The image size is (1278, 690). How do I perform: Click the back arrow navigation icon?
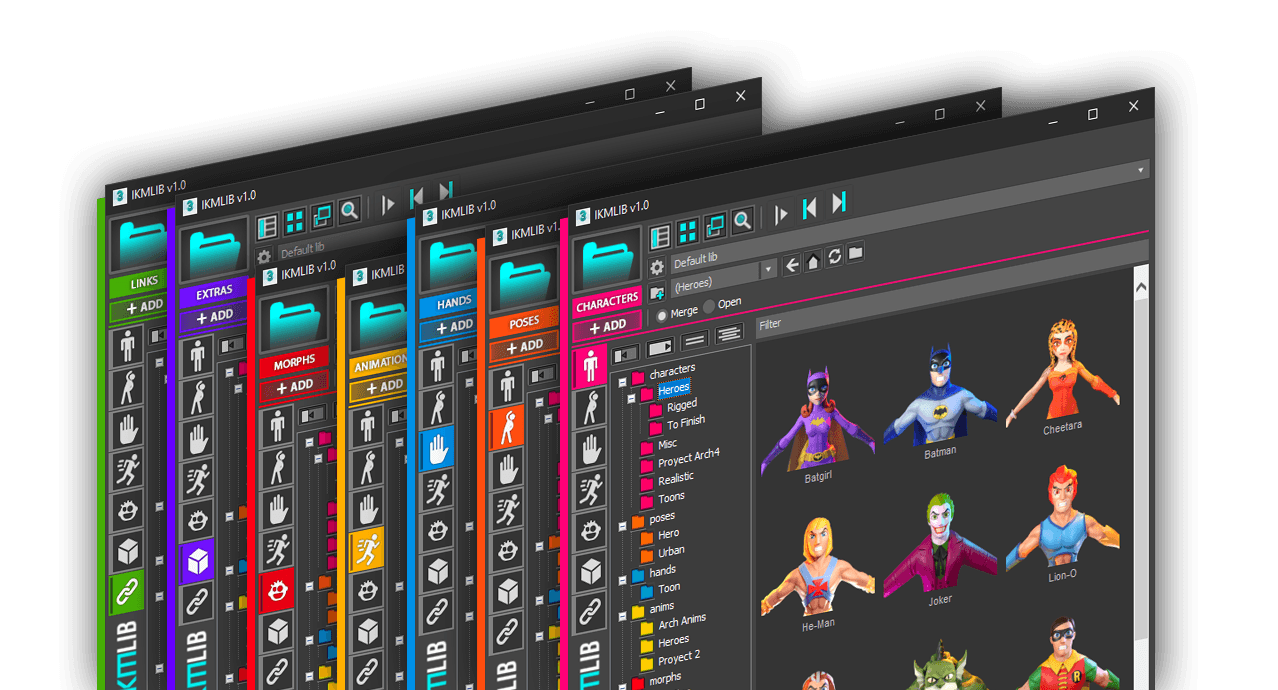(x=792, y=265)
